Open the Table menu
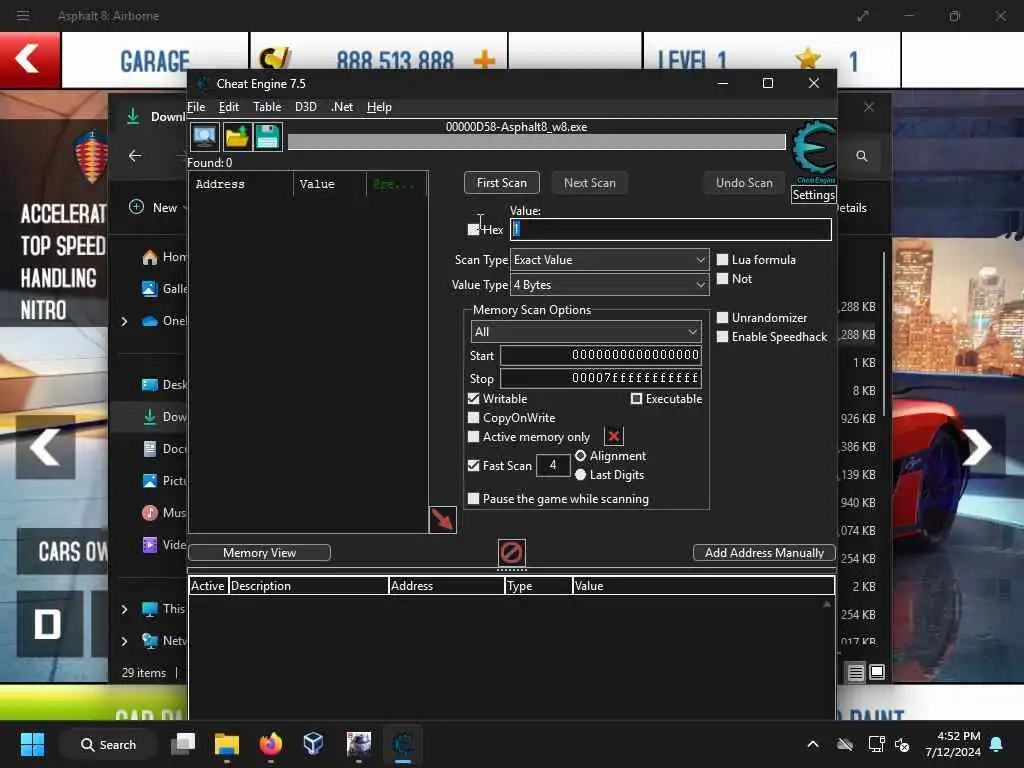Image resolution: width=1024 pixels, height=768 pixels. tap(267, 106)
